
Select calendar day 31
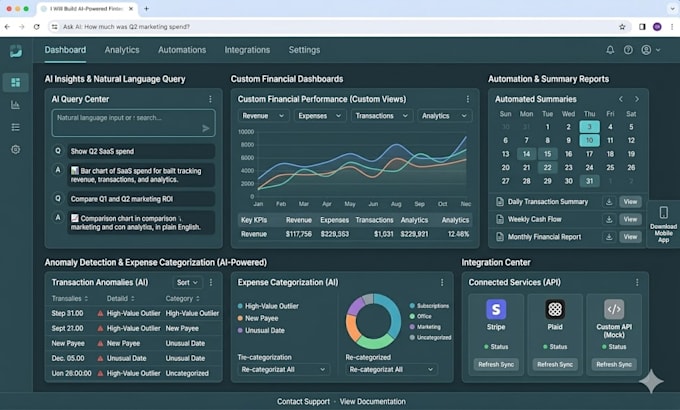(x=589, y=181)
